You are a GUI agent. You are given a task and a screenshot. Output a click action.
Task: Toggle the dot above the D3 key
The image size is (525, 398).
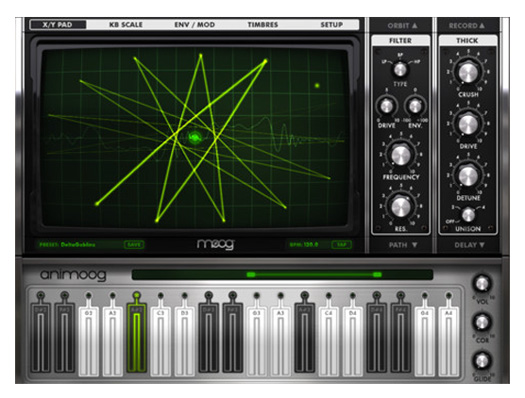(x=184, y=296)
